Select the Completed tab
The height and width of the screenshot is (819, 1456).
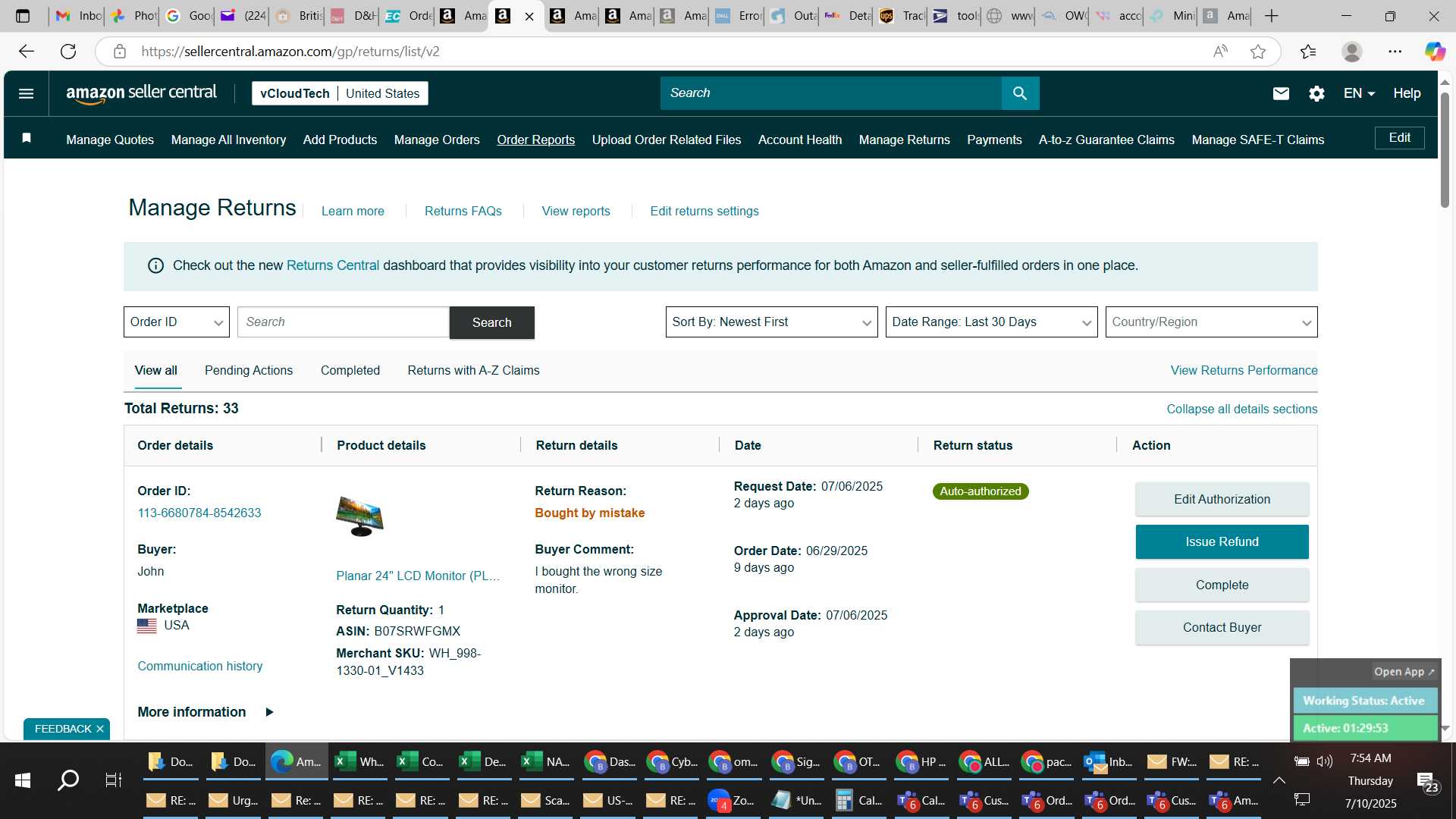point(350,370)
